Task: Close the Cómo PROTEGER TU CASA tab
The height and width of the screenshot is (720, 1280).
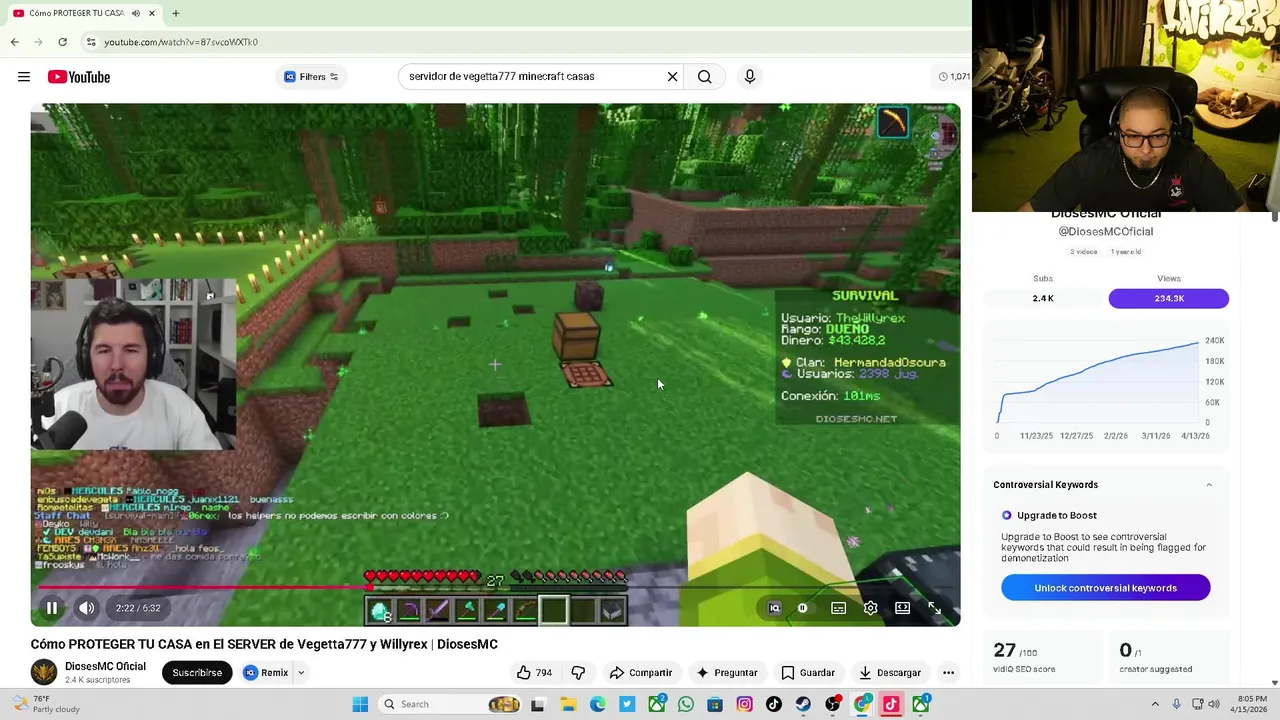Action: 151,13
